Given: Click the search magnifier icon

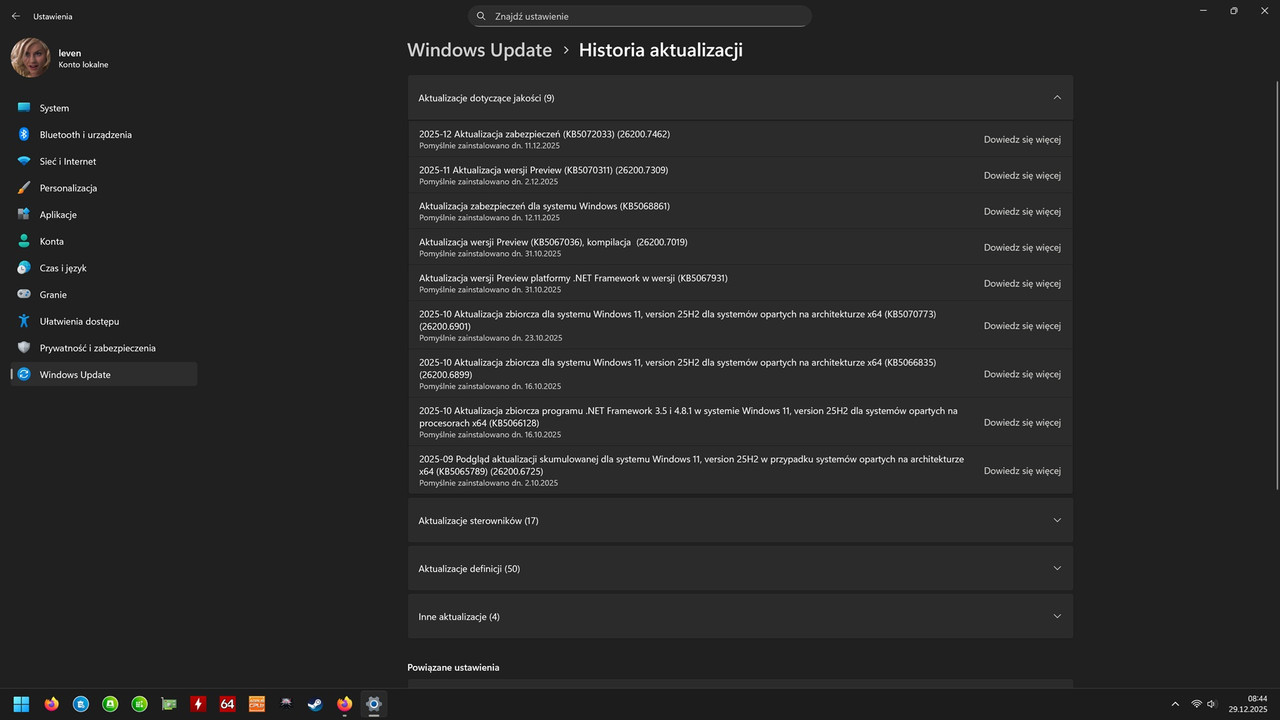Looking at the screenshot, I should [x=481, y=16].
